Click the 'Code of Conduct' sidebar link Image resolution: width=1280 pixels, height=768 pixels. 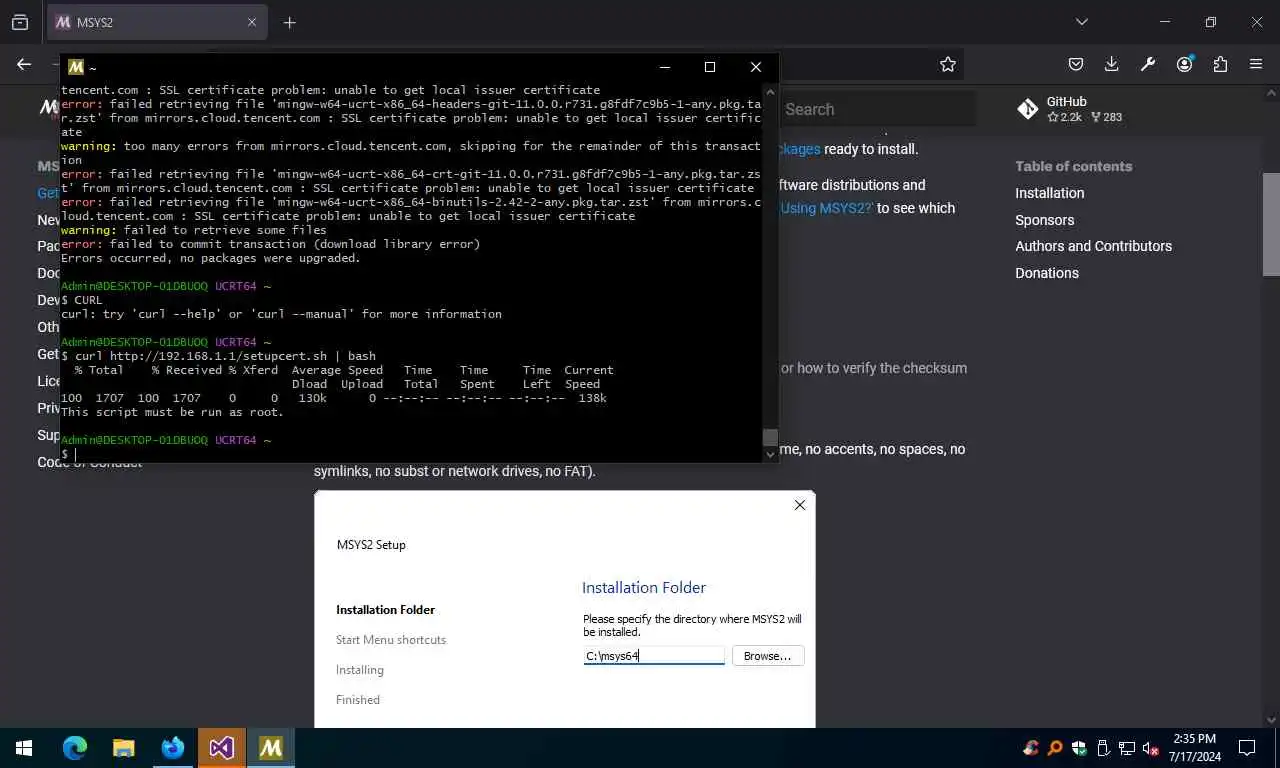tap(89, 463)
